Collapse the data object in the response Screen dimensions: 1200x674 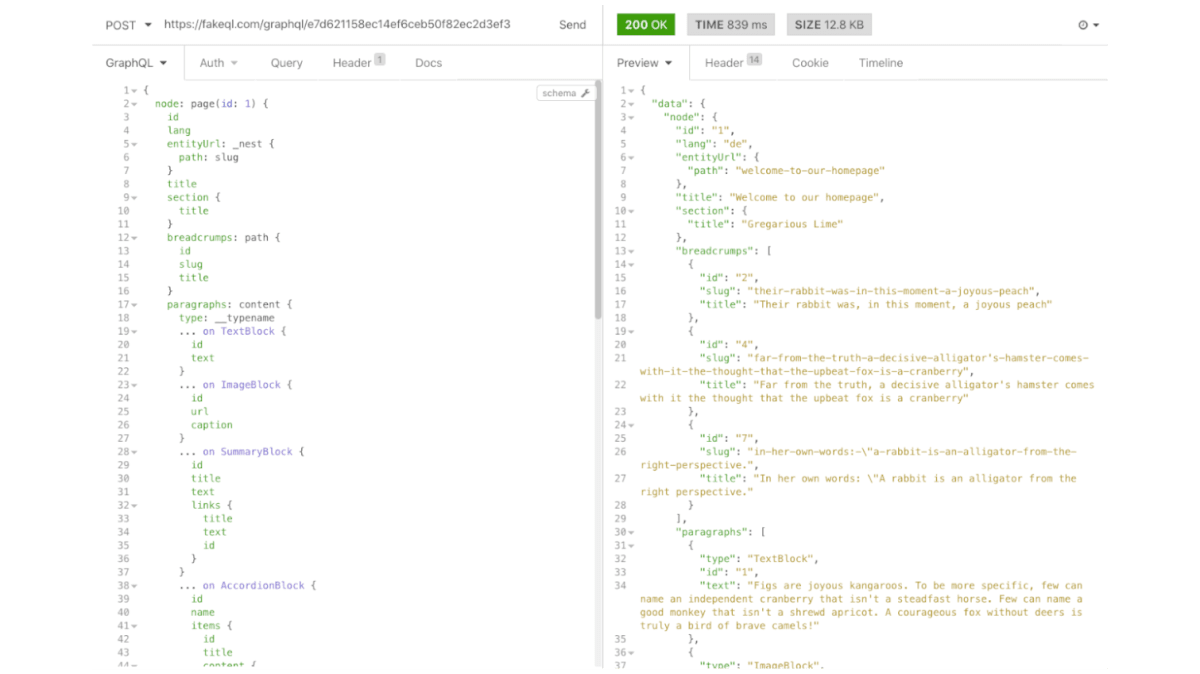[x=633, y=103]
